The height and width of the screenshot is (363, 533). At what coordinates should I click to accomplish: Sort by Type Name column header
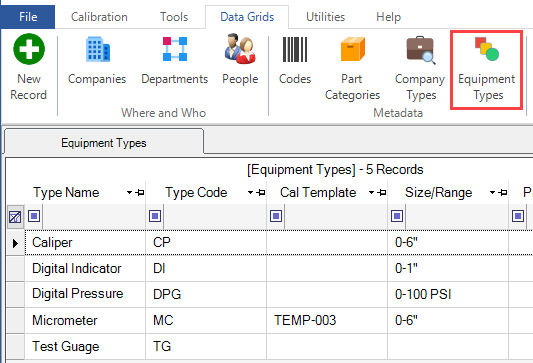coord(66,193)
